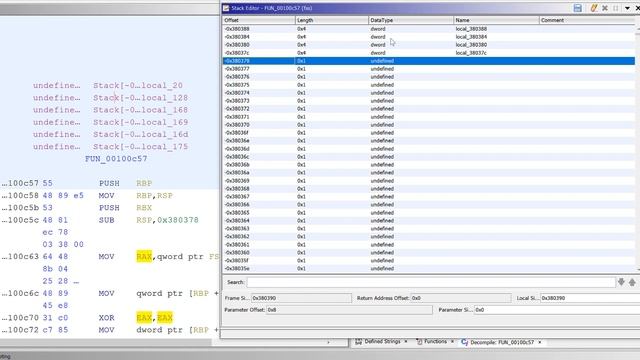Screen dimensions: 640x360
Task: Sort by the Comment column header
Action: pyautogui.click(x=587, y=20)
